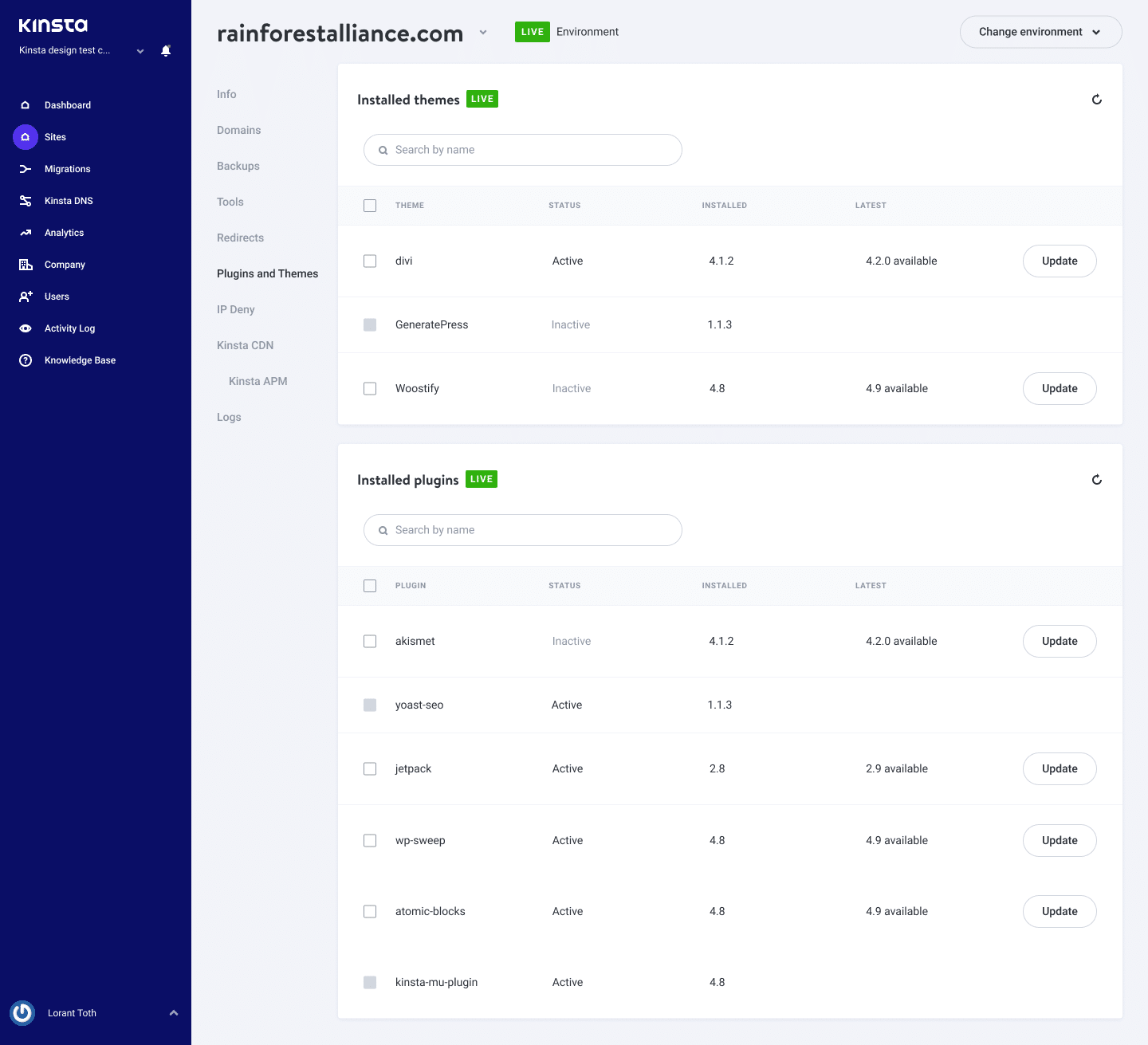Click the kinsta-mu-plugin row name
1148x1045 pixels.
[436, 982]
